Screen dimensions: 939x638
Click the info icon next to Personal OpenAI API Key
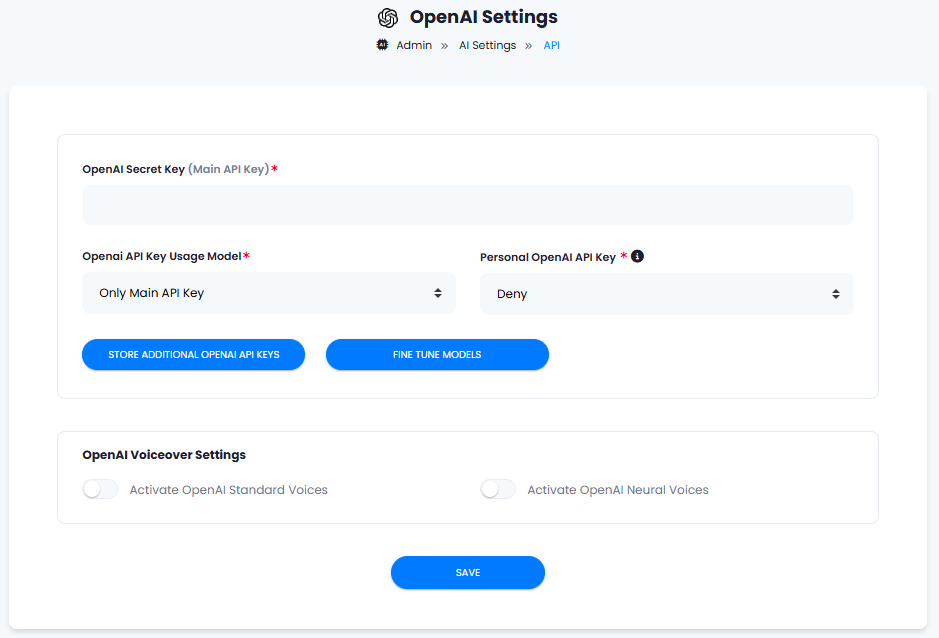pyautogui.click(x=637, y=256)
